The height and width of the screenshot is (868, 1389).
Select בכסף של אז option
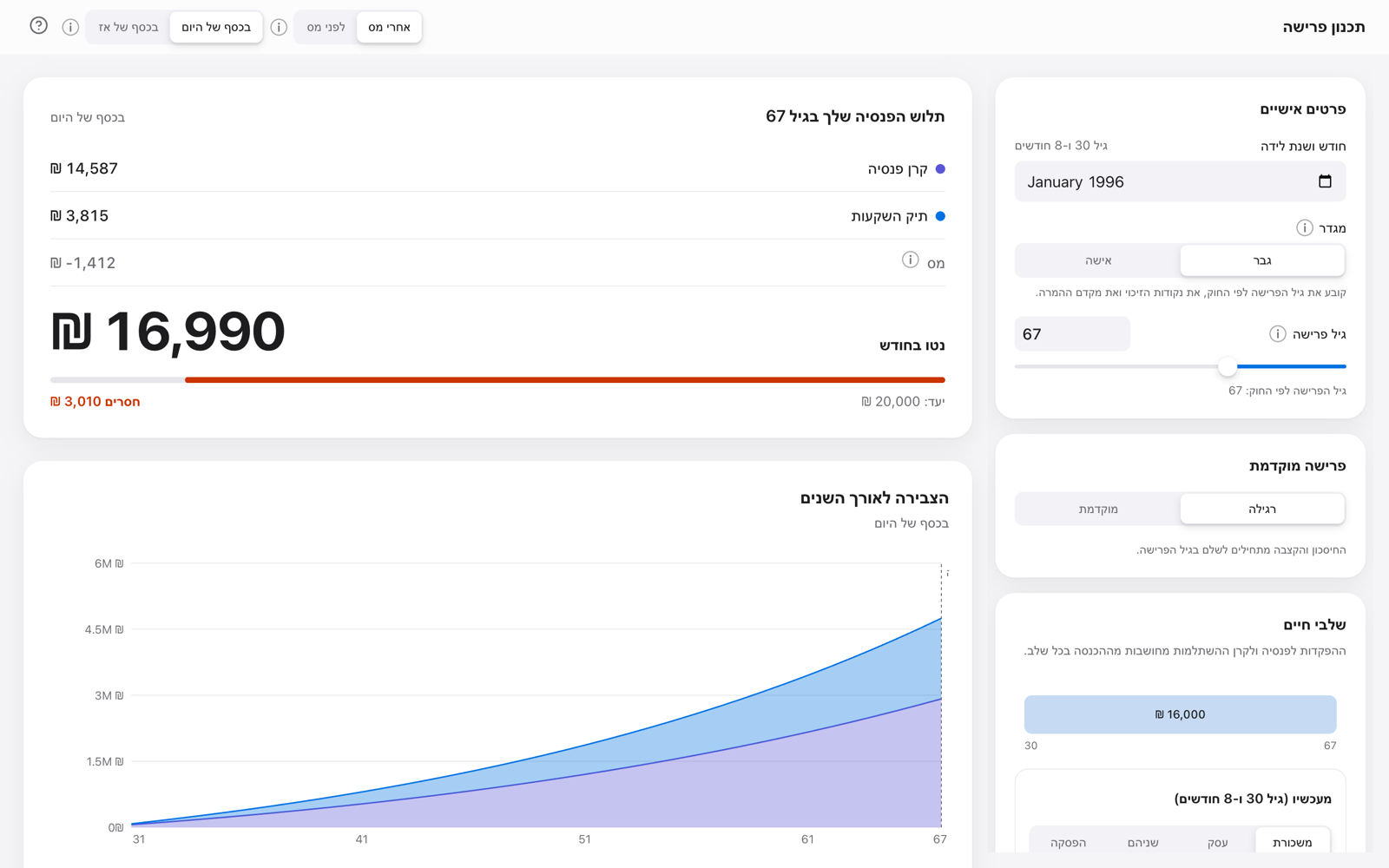pyautogui.click(x=128, y=27)
